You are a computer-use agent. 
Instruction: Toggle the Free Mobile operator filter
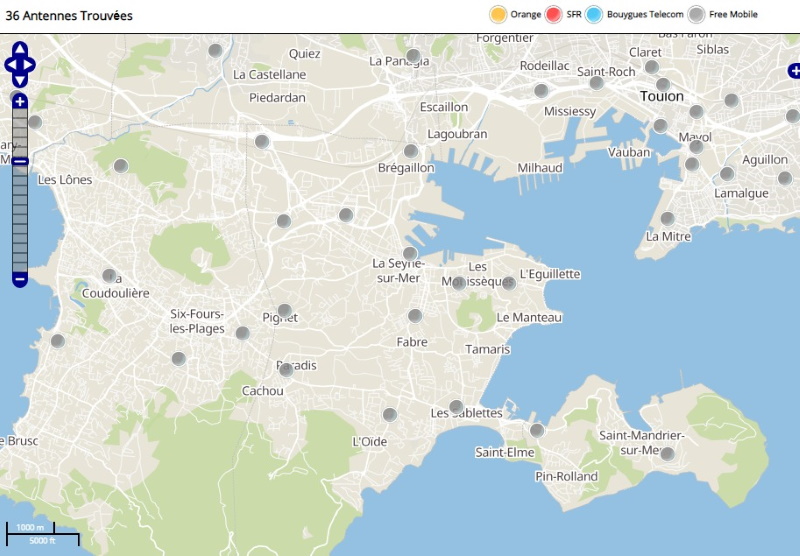click(x=697, y=14)
